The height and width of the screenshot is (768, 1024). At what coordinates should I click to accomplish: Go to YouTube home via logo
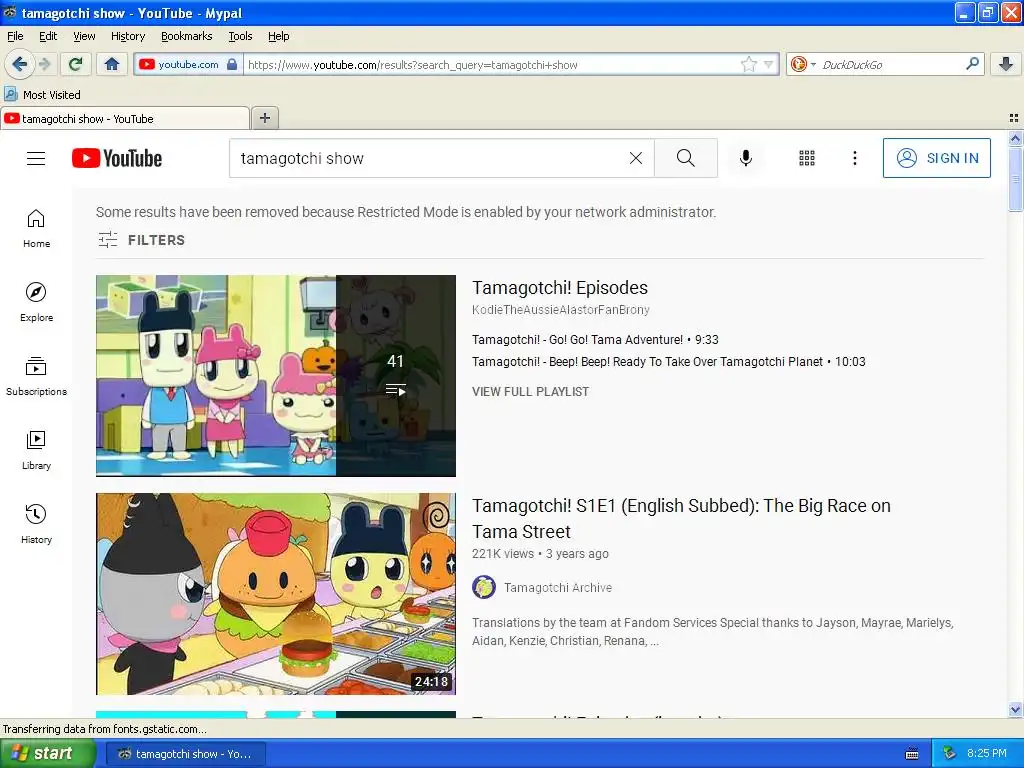pos(117,158)
